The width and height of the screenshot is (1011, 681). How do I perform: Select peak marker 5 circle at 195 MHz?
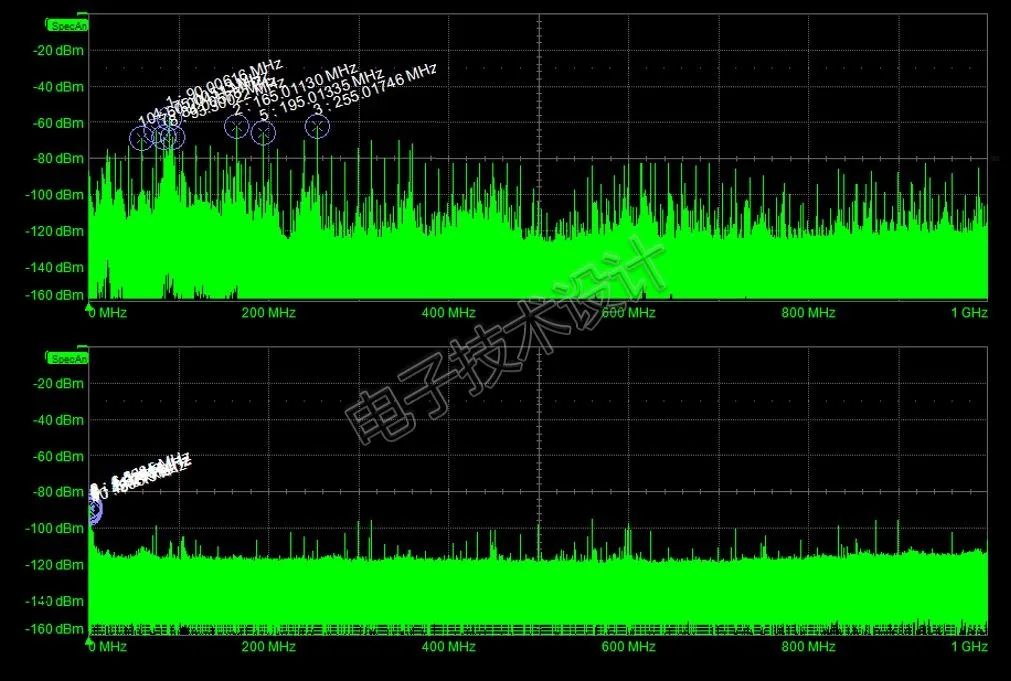pos(263,132)
